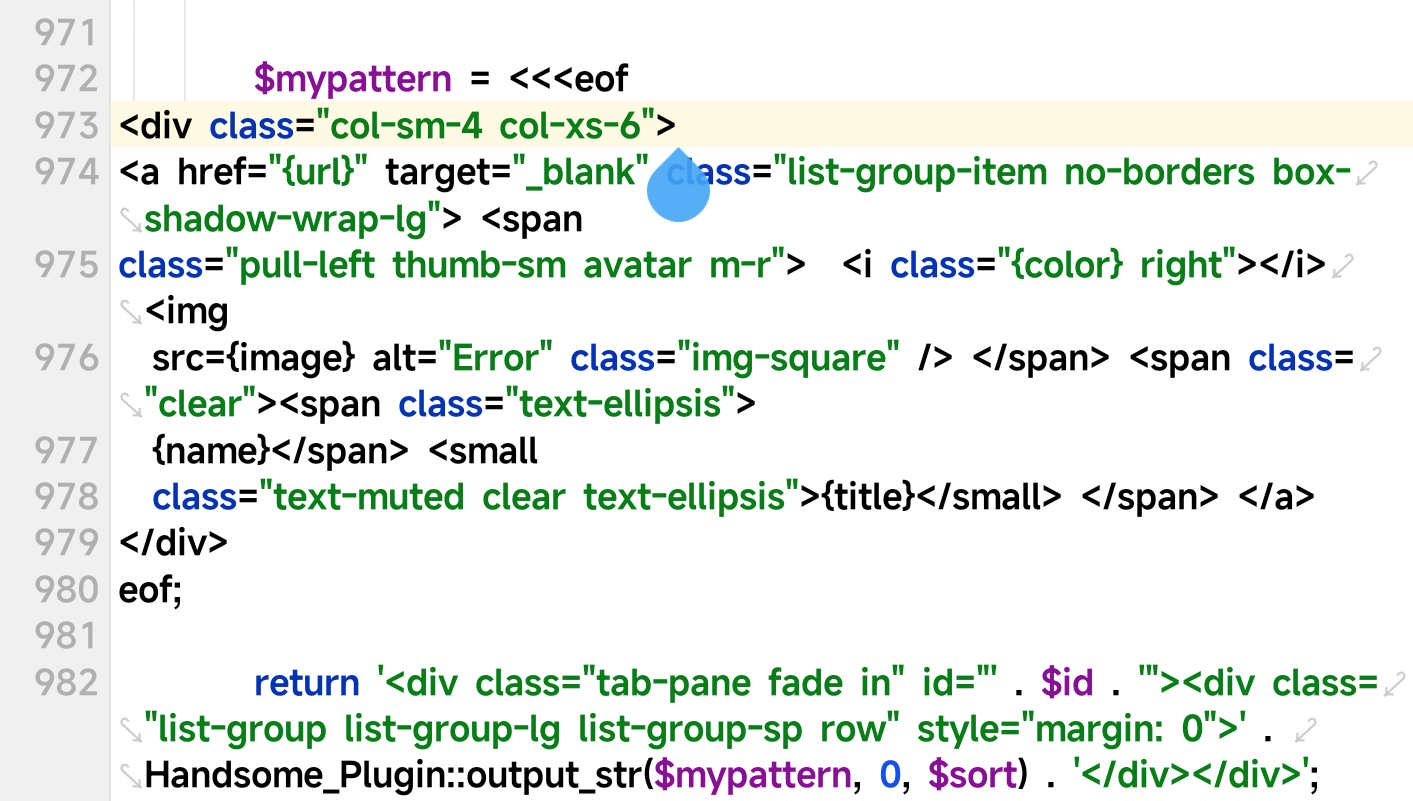Click line number 982 in gutter
The width and height of the screenshot is (1413, 801).
coord(66,682)
